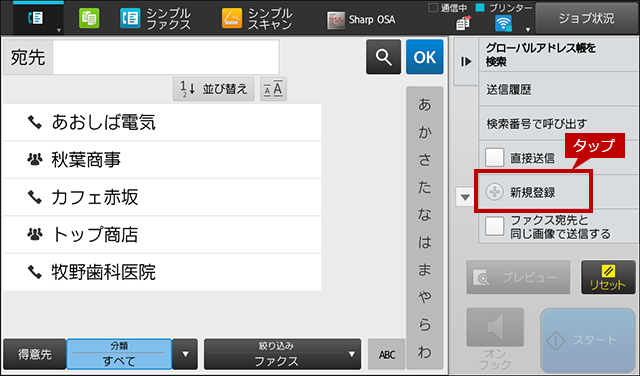The width and height of the screenshot is (640, 376).
Task: Open the Preview (プレビュー) button
Action: (518, 278)
